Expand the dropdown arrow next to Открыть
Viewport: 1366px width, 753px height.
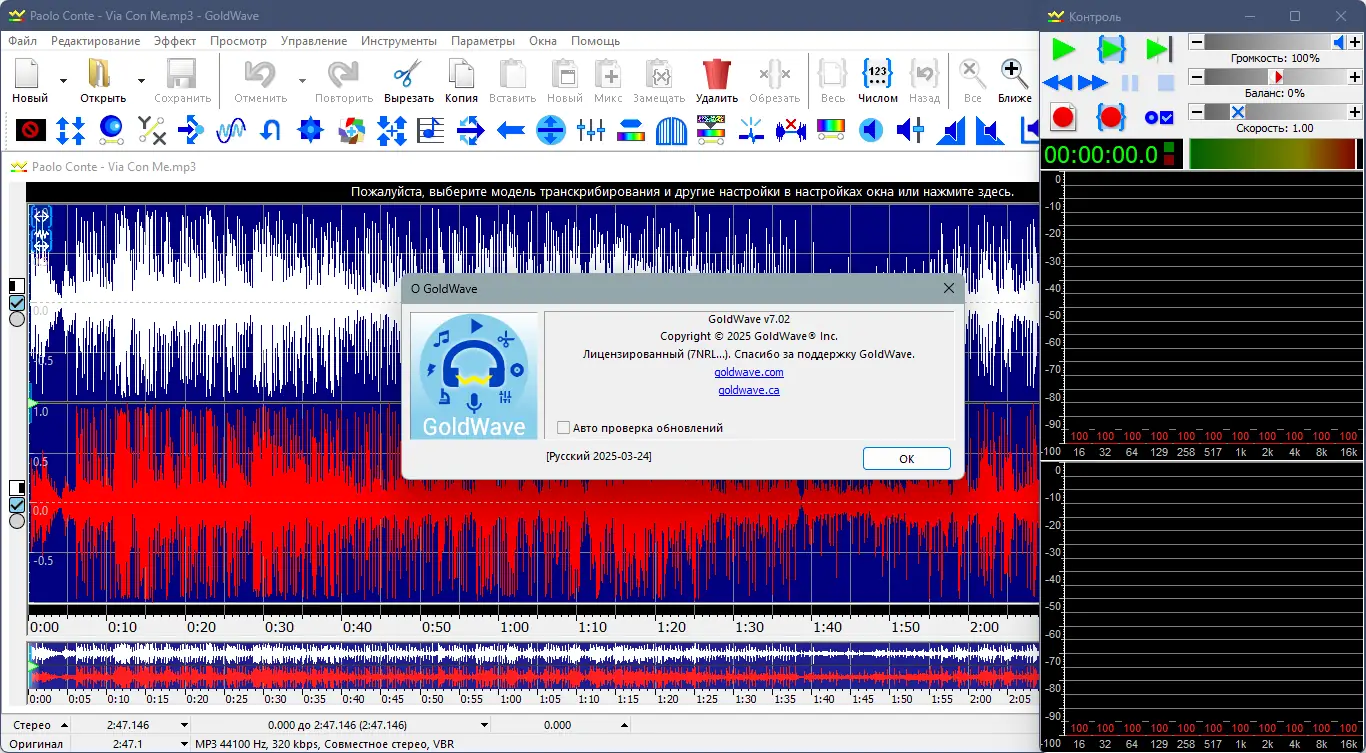[x=141, y=81]
